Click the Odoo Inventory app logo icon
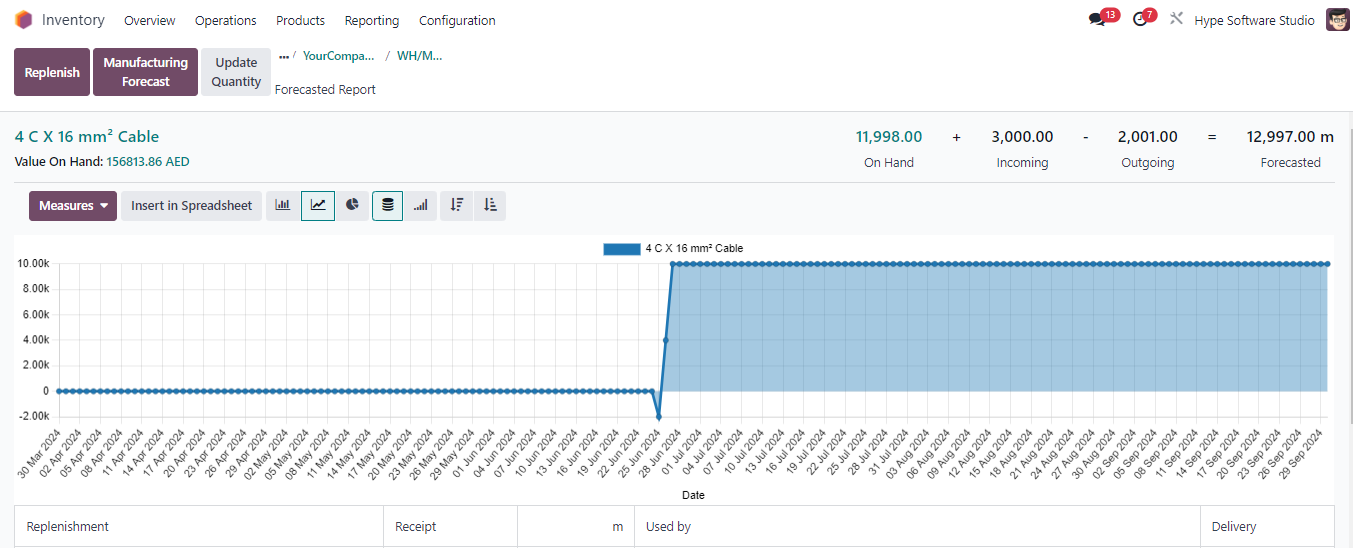 pos(23,20)
